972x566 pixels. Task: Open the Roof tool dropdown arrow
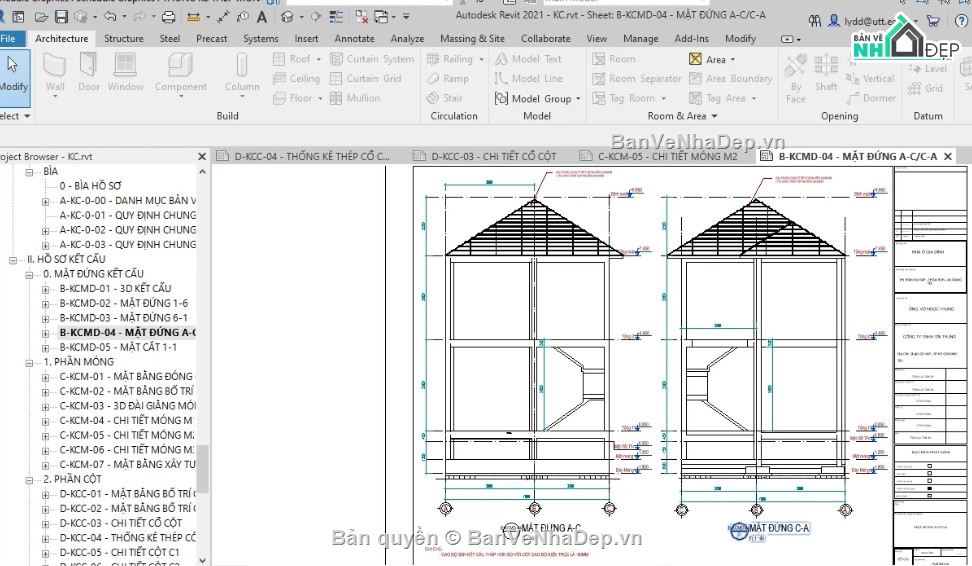pos(319,60)
